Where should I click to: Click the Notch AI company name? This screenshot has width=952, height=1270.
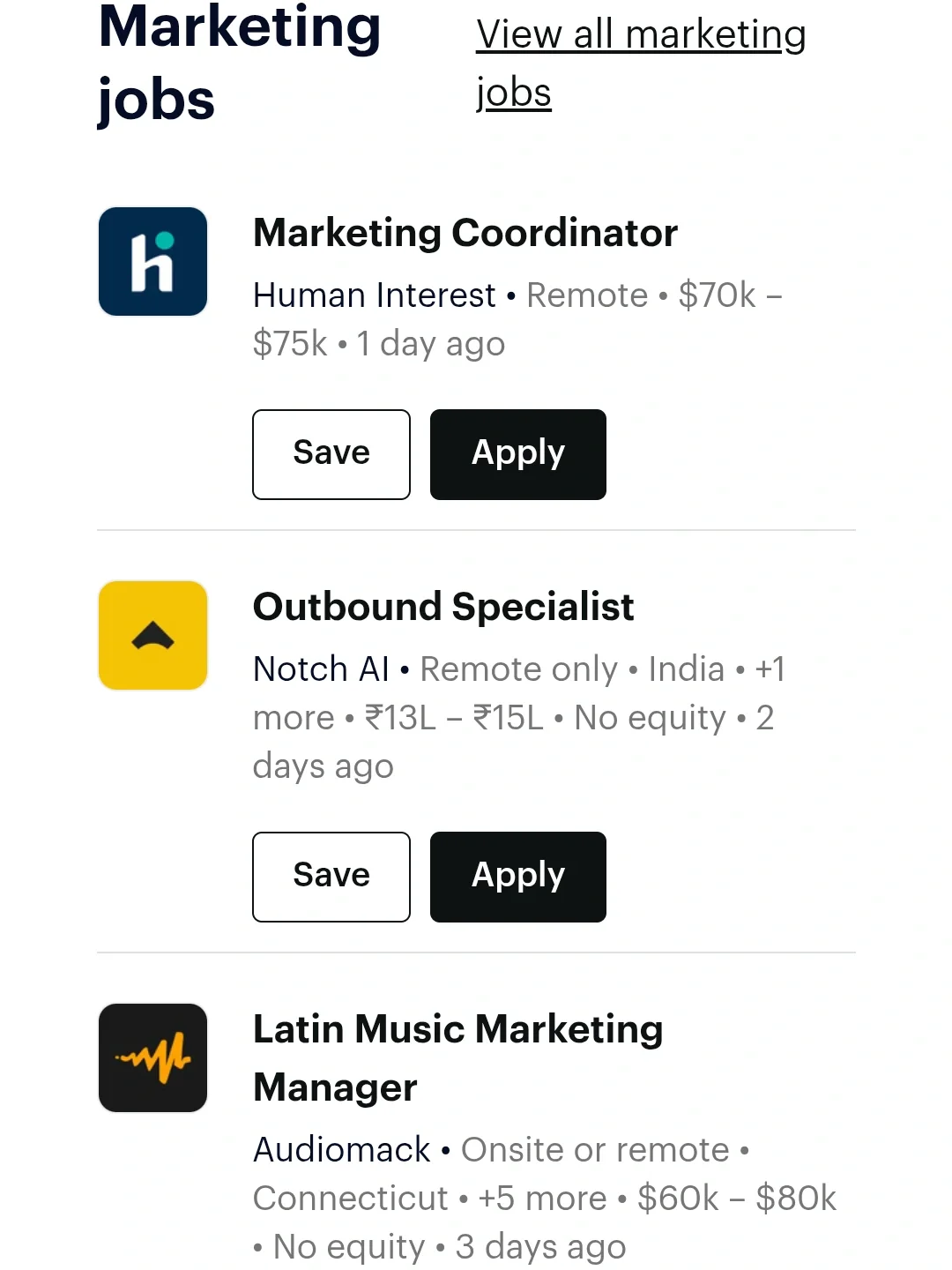coord(321,669)
